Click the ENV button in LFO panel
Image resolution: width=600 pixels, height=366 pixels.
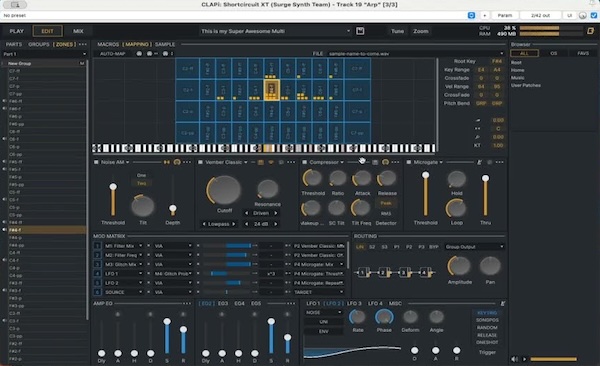click(x=323, y=332)
